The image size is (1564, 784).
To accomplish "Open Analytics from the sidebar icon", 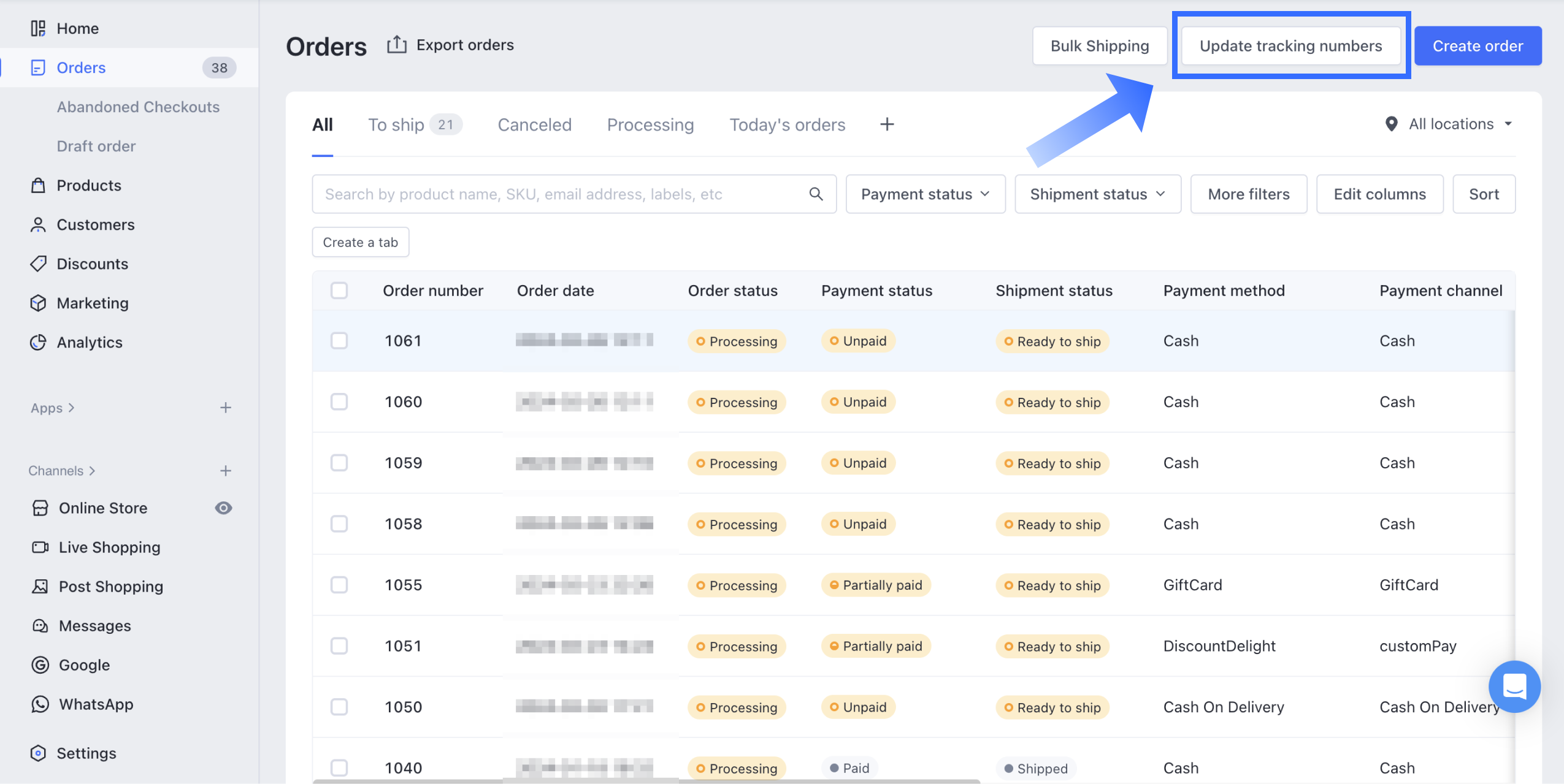I will coord(38,342).
